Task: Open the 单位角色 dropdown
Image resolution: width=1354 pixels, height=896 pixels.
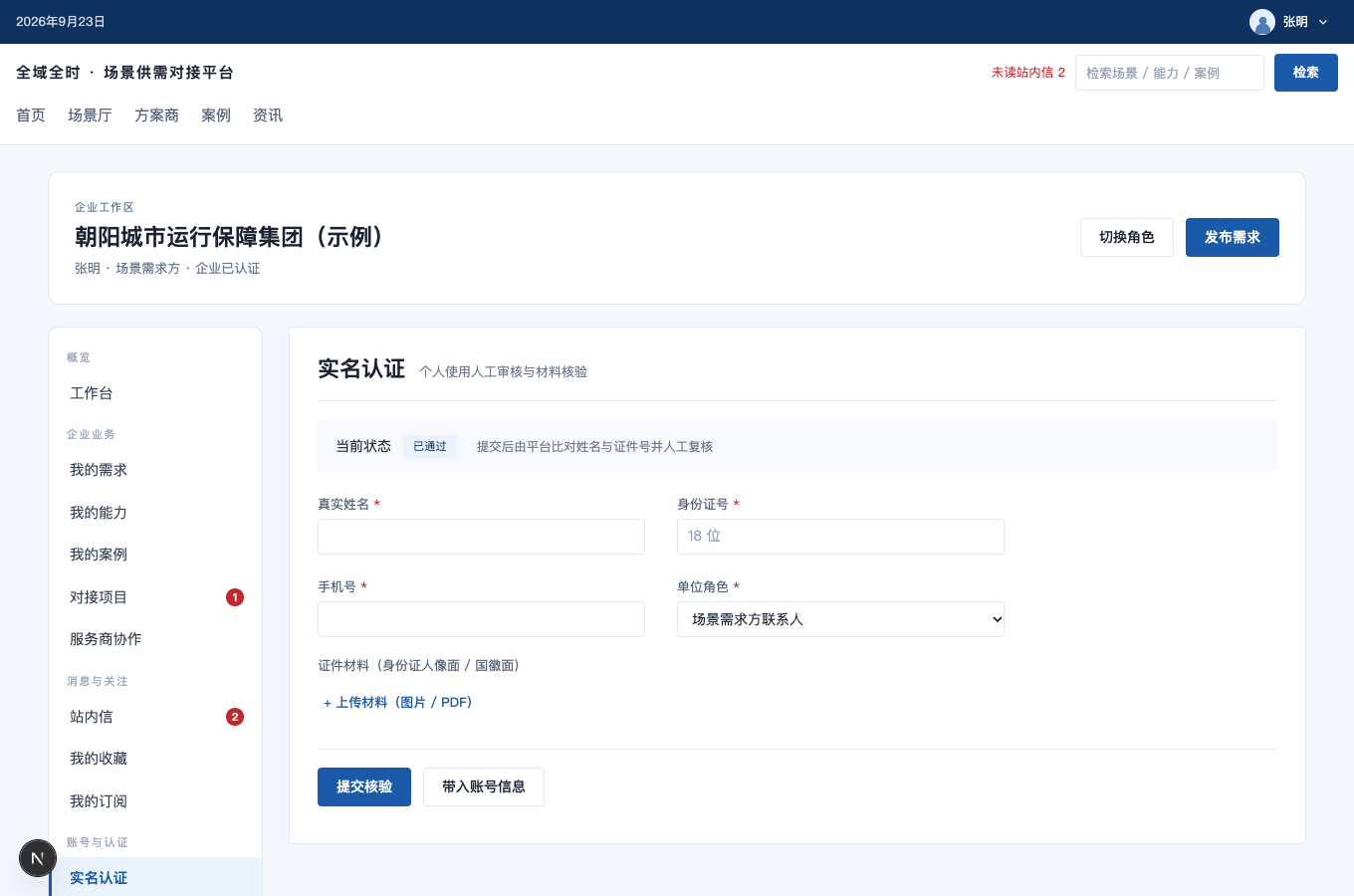Action: [840, 619]
